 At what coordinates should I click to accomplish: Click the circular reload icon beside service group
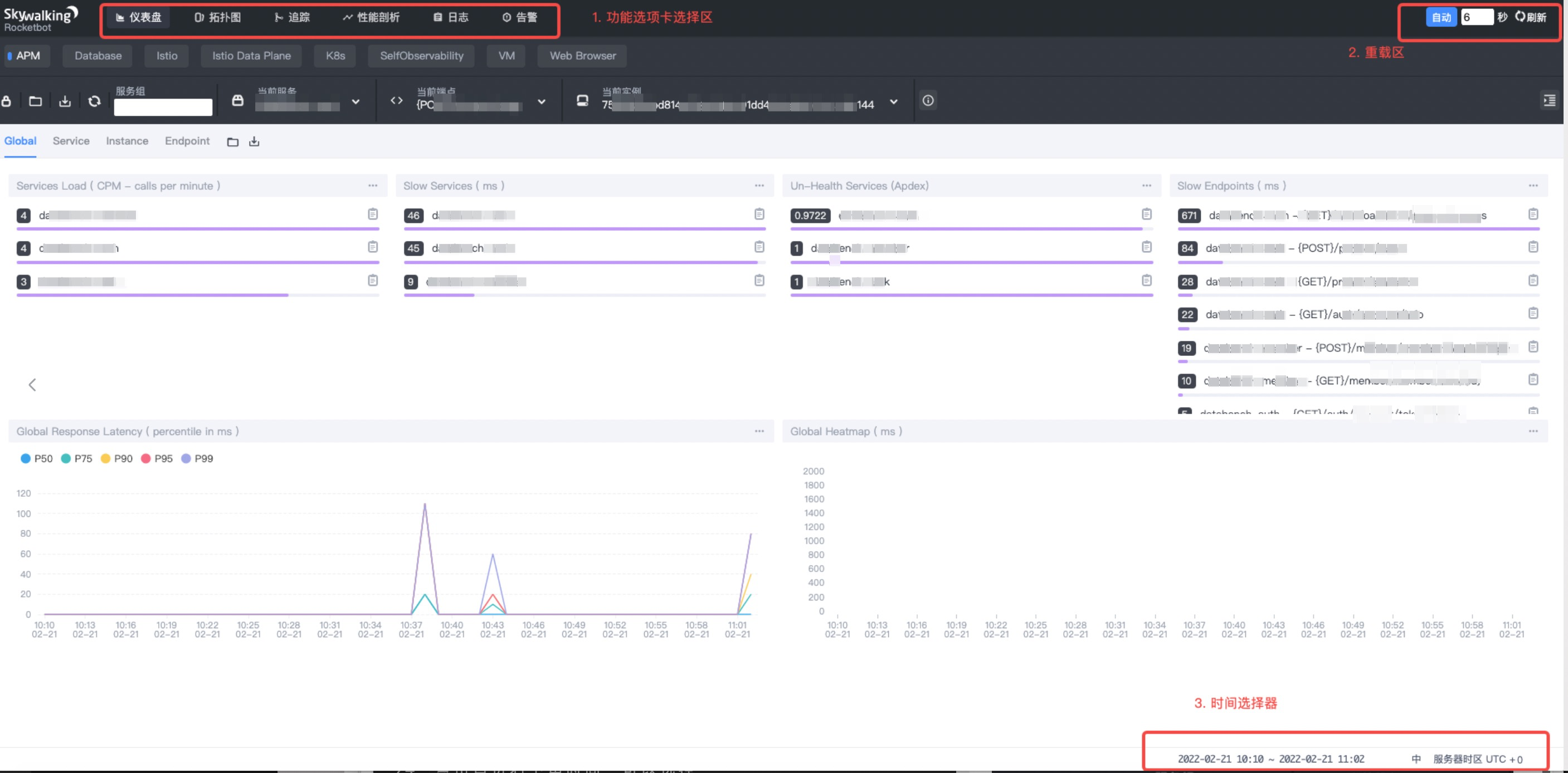[x=94, y=101]
